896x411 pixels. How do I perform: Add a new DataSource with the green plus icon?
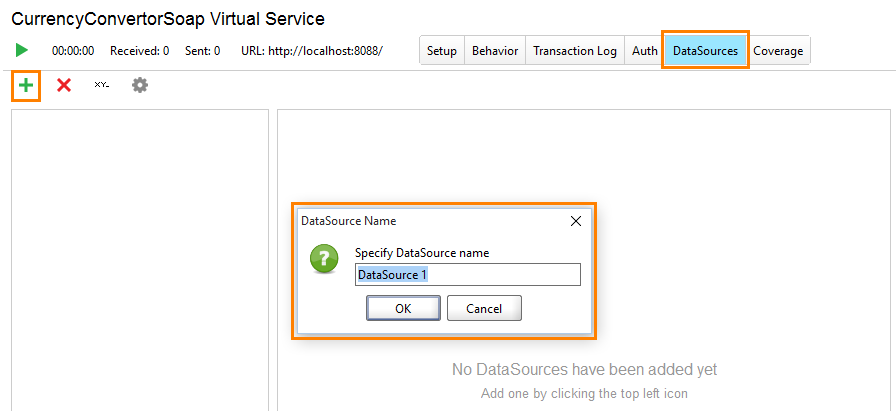click(x=26, y=86)
